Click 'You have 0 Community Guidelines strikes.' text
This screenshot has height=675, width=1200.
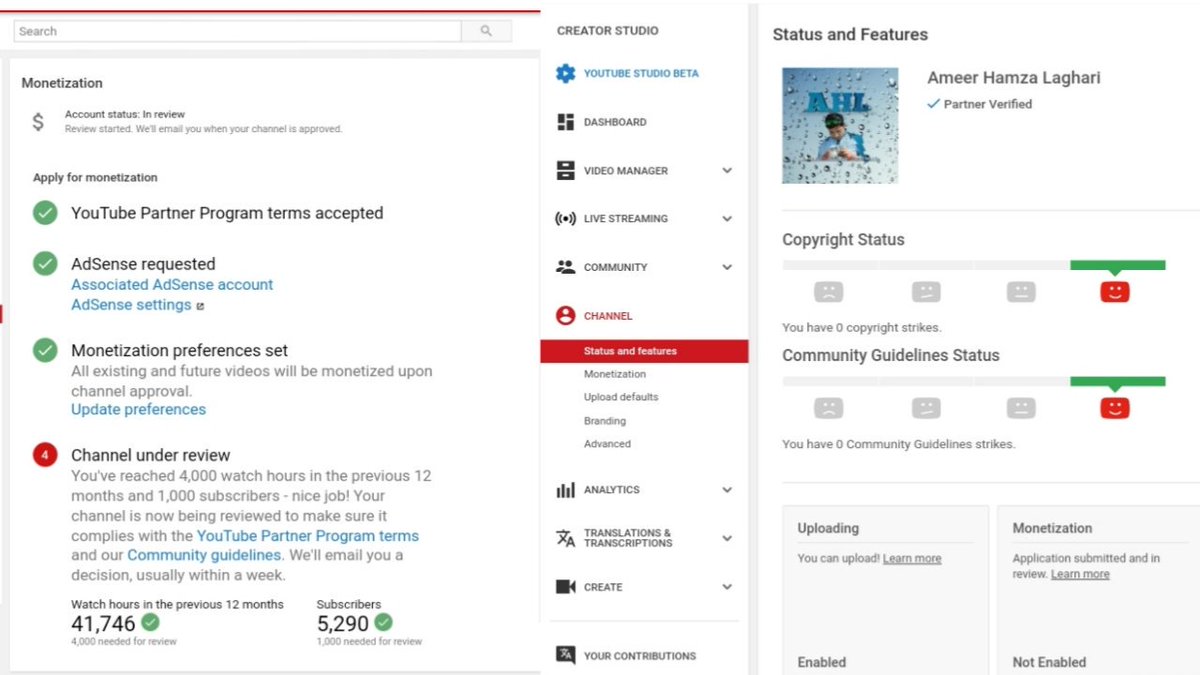pos(899,444)
